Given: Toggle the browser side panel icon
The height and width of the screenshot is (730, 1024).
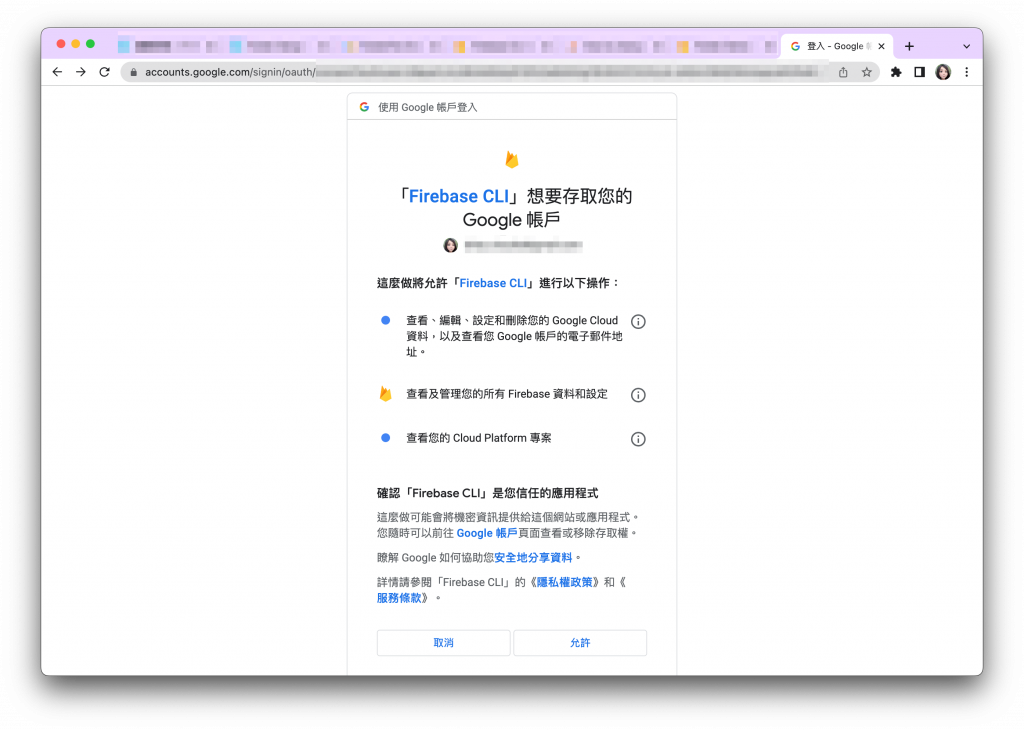Looking at the screenshot, I should pyautogui.click(x=920, y=72).
